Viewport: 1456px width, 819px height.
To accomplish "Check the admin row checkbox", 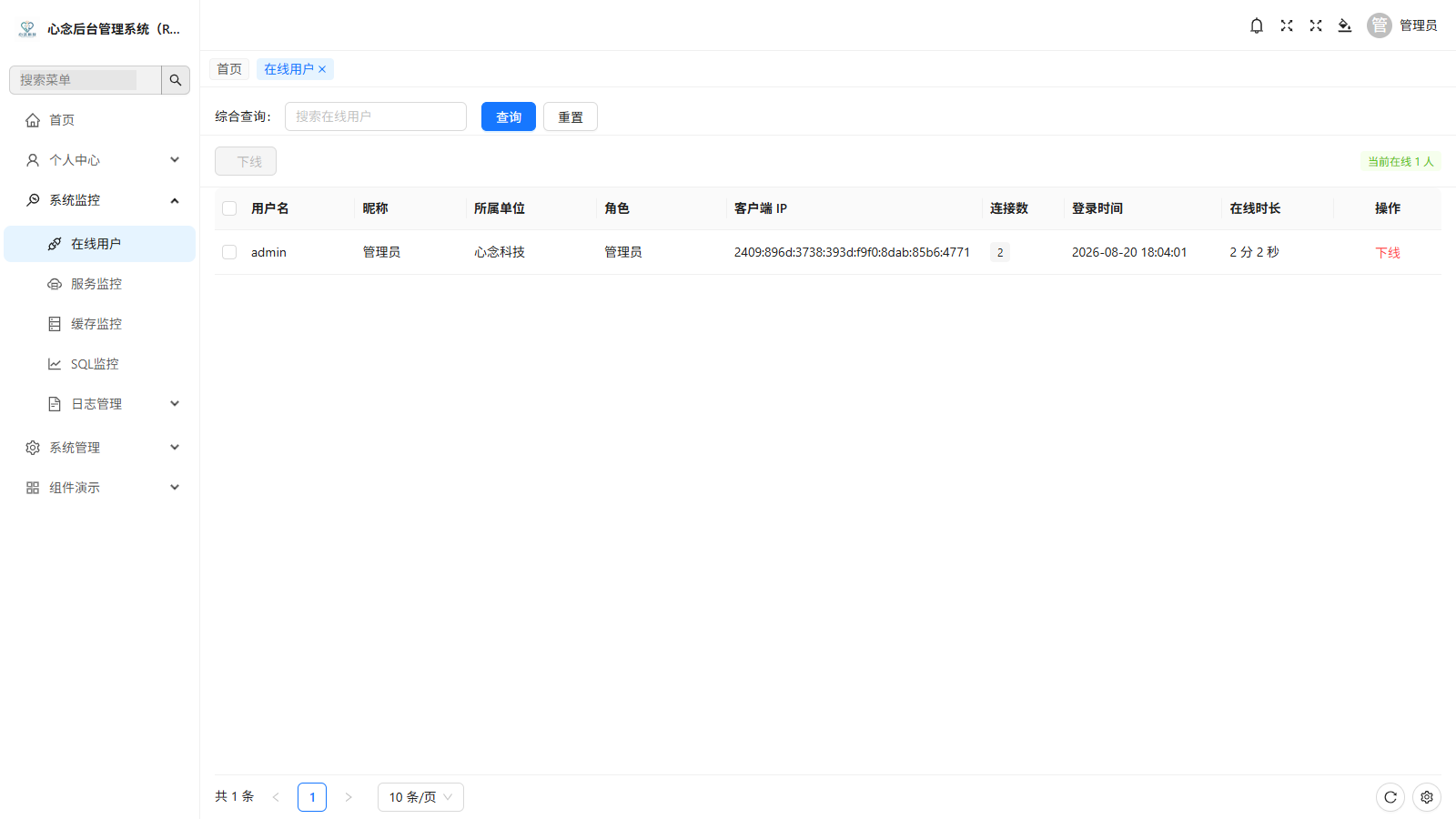I will tap(229, 252).
